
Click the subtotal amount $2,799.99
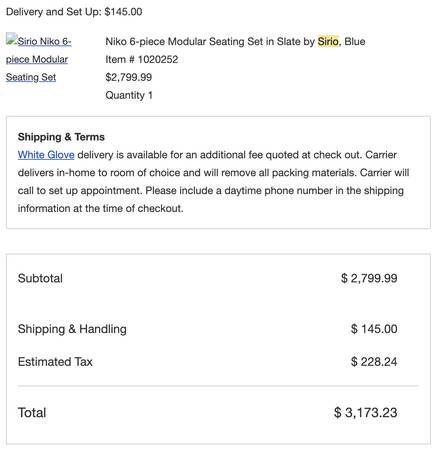pyautogui.click(x=369, y=278)
